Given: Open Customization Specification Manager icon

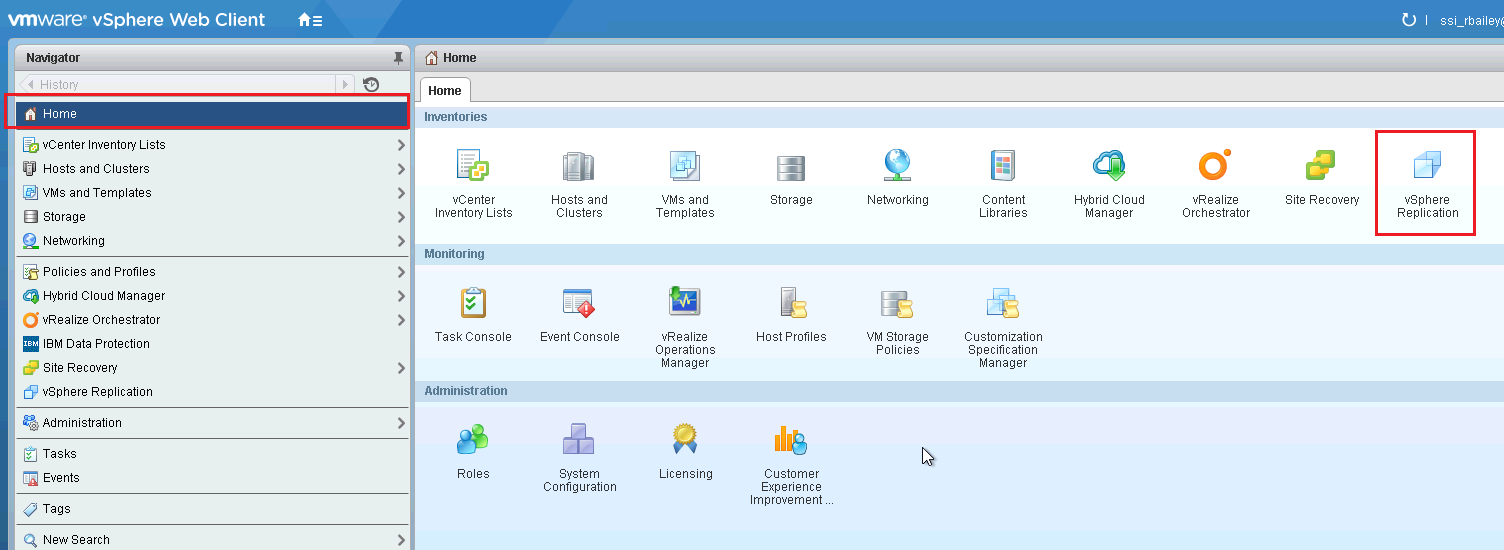Looking at the screenshot, I should click(x=1003, y=302).
